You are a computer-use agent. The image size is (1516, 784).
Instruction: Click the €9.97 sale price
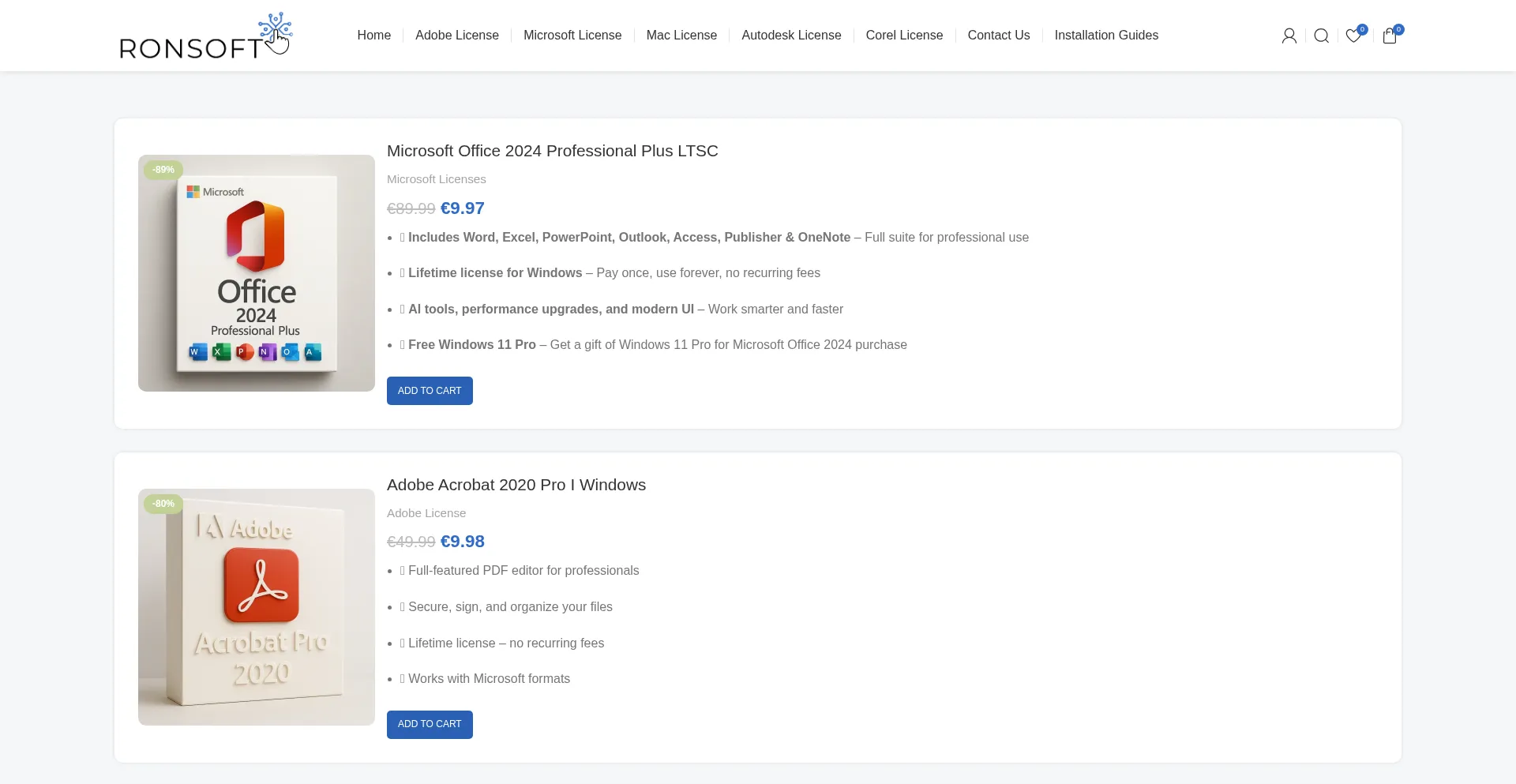coord(463,208)
